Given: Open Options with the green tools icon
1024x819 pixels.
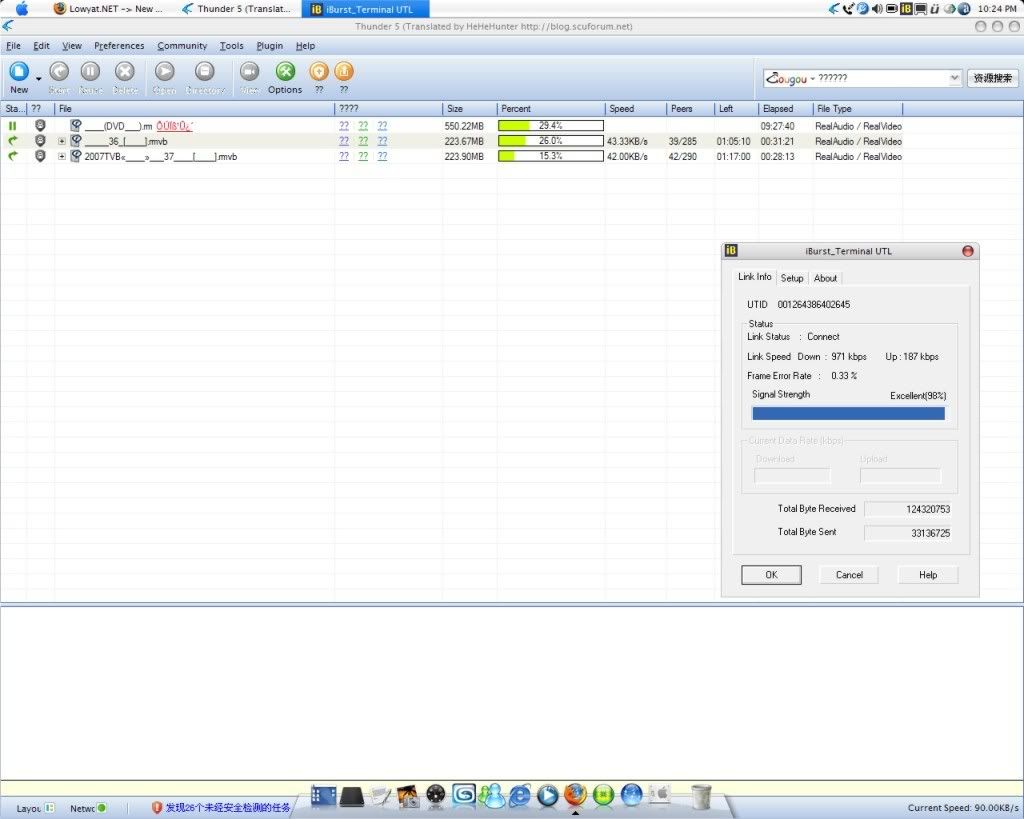Looking at the screenshot, I should click(285, 72).
